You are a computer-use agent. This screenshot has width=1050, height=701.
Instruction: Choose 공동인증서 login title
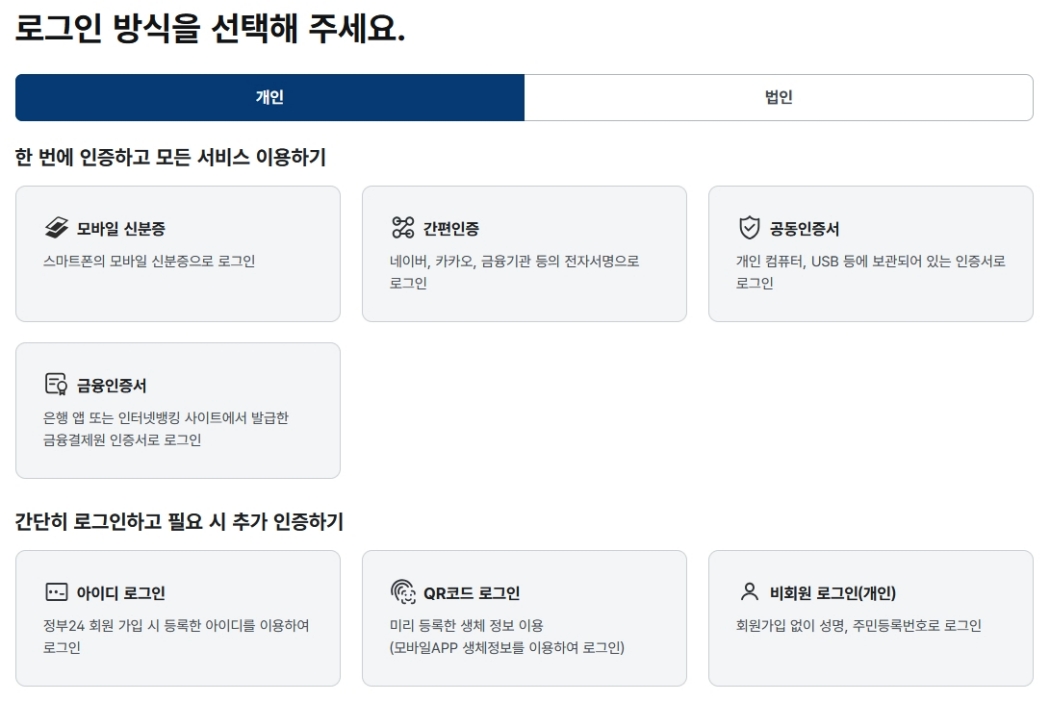[804, 229]
